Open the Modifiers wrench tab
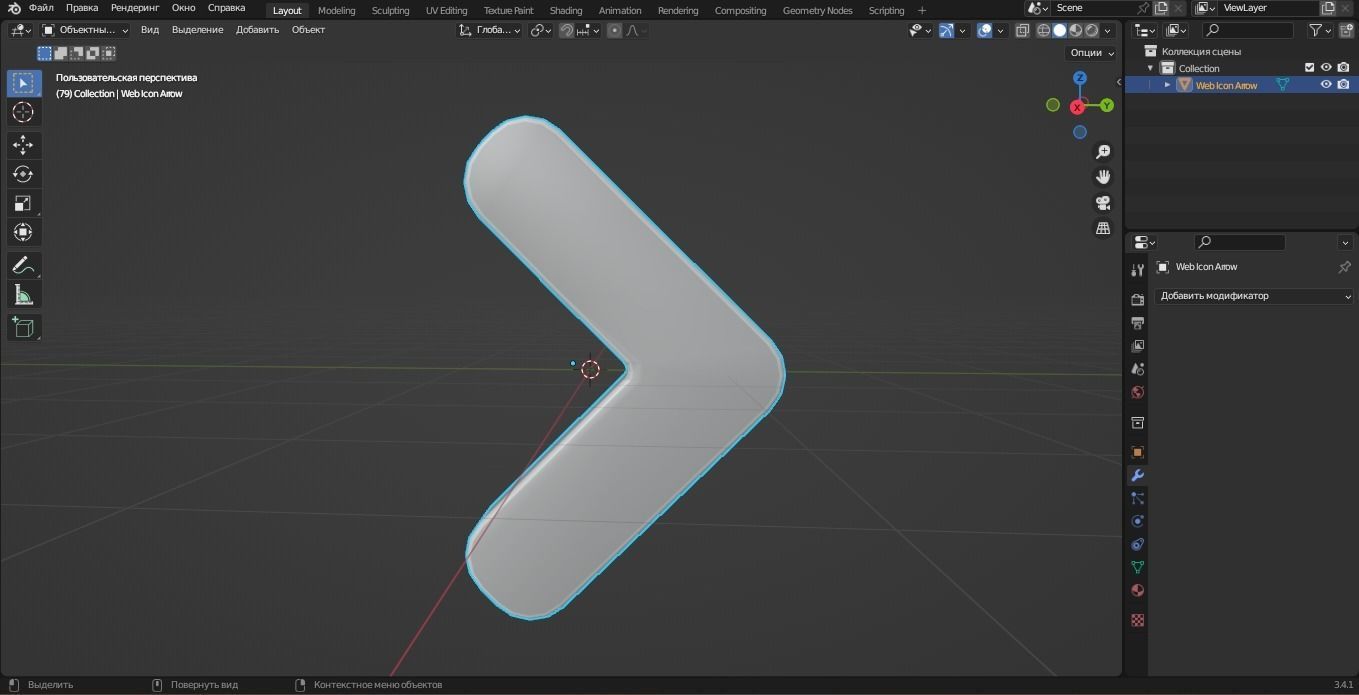Image resolution: width=1359 pixels, height=695 pixels. pyautogui.click(x=1137, y=475)
